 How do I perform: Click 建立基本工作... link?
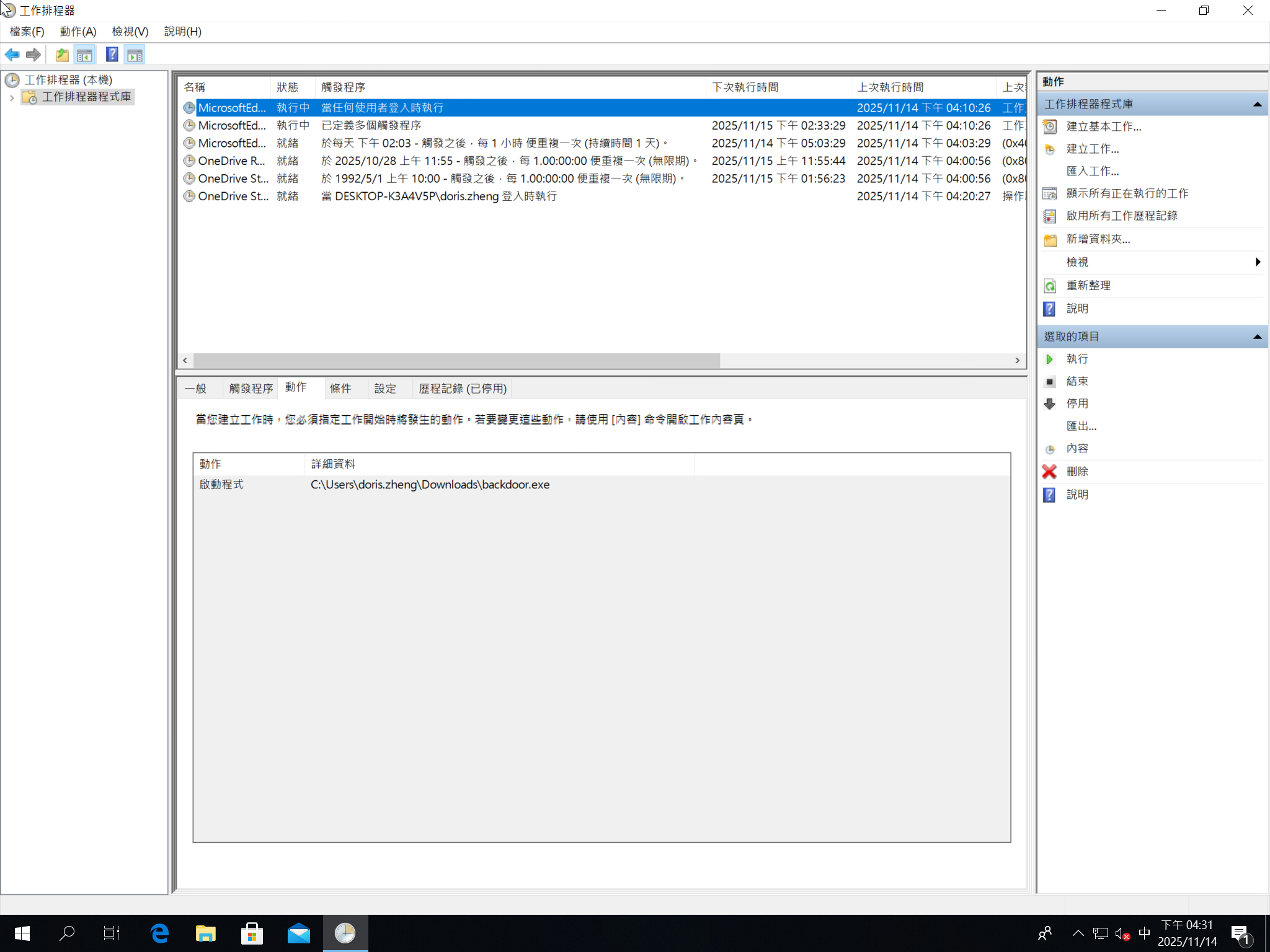coord(1103,127)
